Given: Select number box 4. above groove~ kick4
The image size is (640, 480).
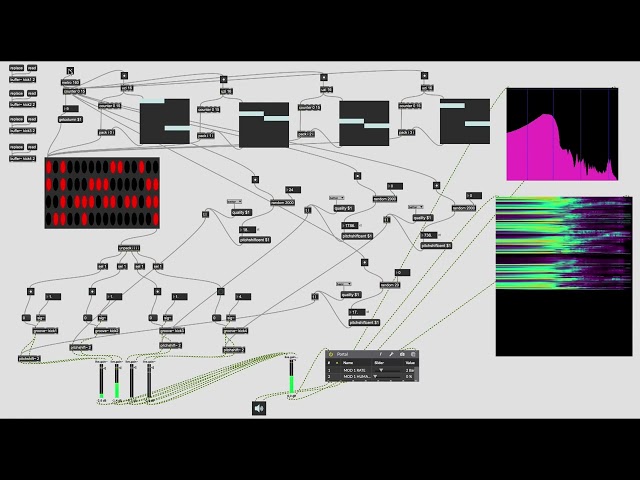Looking at the screenshot, I should [243, 297].
